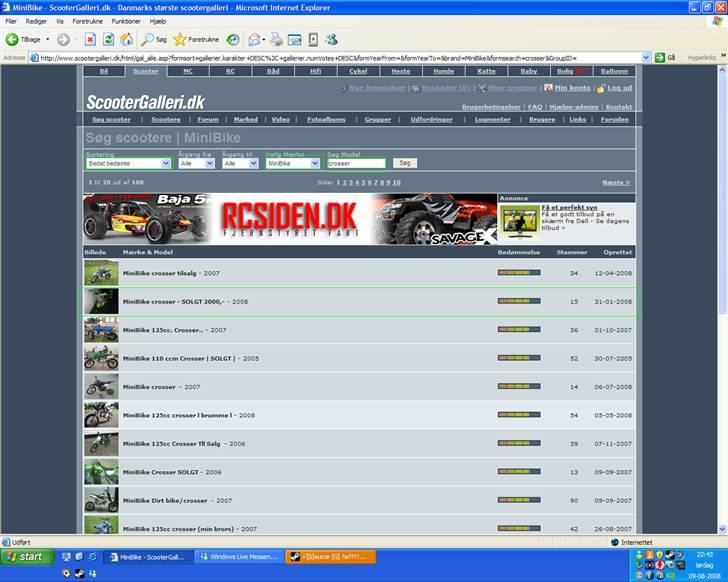728x582 pixels.
Task: Refresh the page with the toolbar icon
Action: (x=108, y=39)
